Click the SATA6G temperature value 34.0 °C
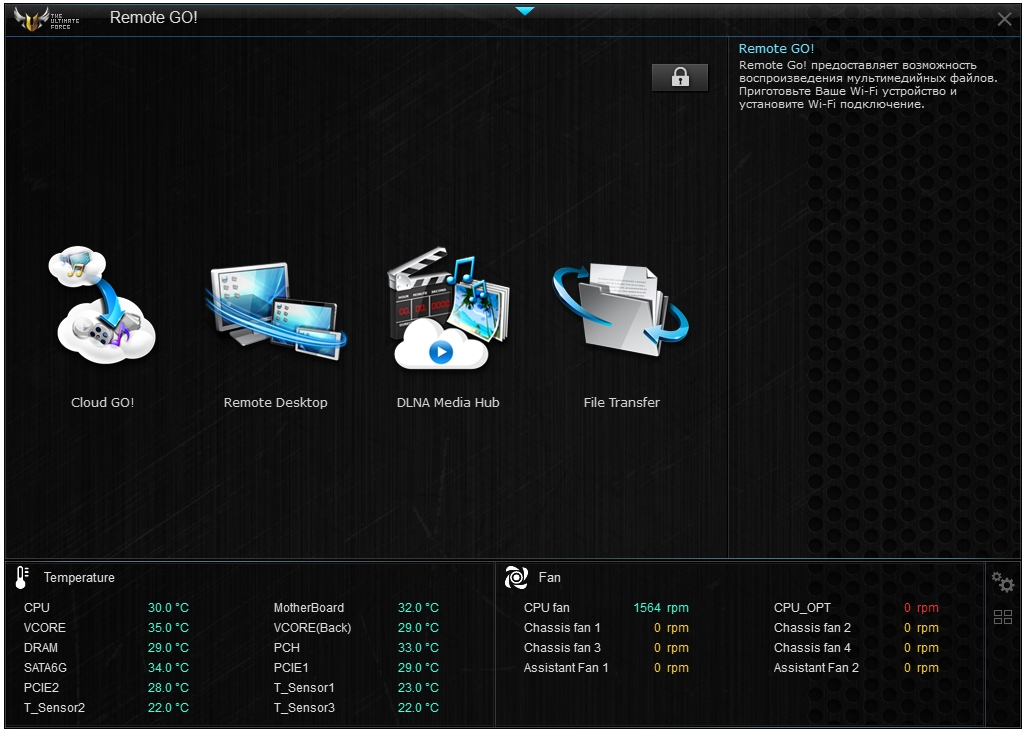Image resolution: width=1025 pixels, height=736 pixels. [168, 668]
